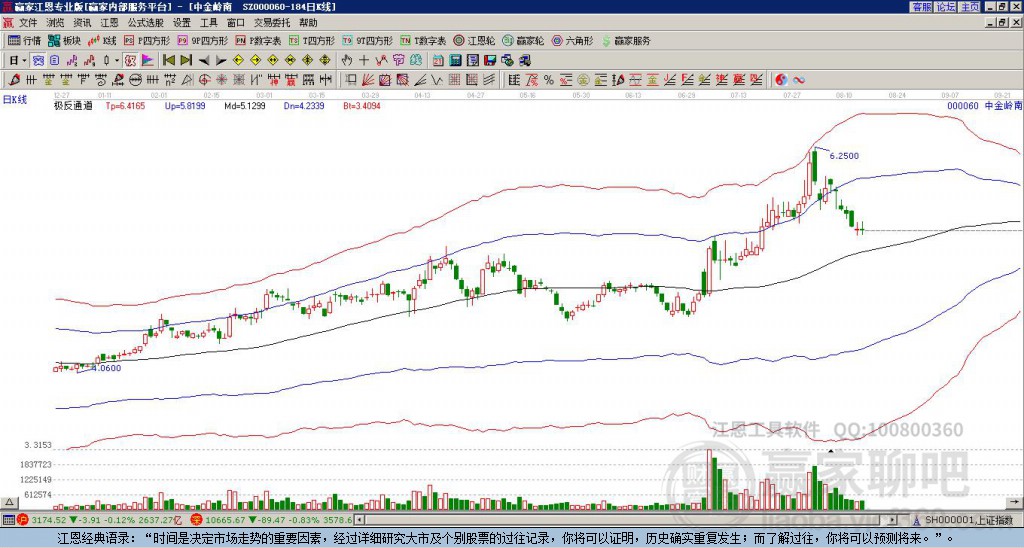This screenshot has width=1024, height=548.
Task: Open the 浏览 menu
Action: (56, 23)
